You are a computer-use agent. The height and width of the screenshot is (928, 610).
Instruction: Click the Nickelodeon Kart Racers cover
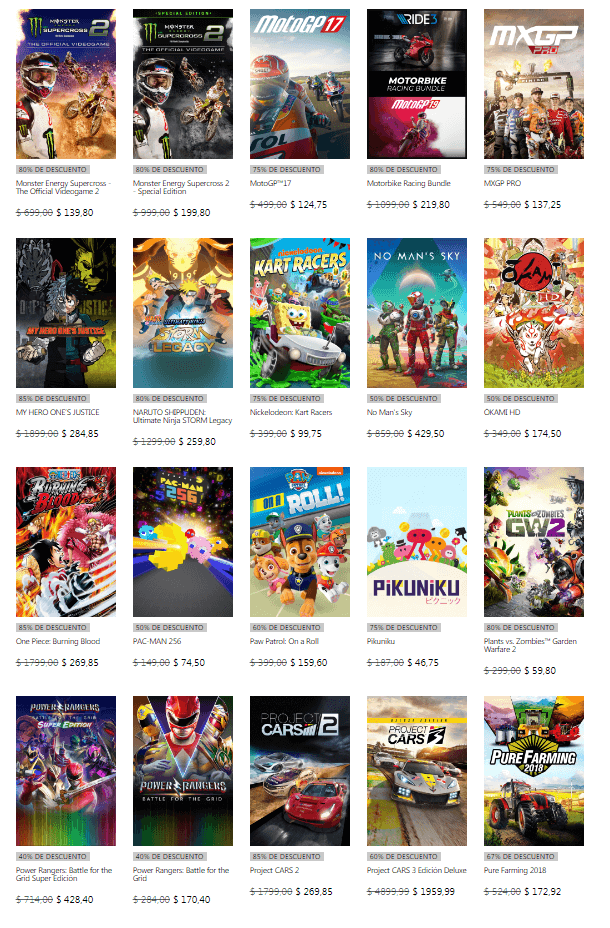[299, 312]
